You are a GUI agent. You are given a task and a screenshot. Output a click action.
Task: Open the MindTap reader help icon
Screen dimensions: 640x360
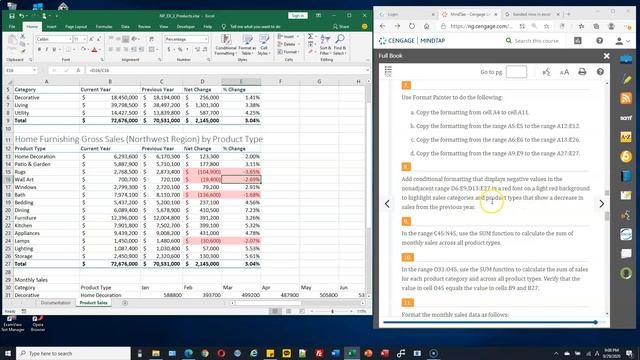pos(600,72)
